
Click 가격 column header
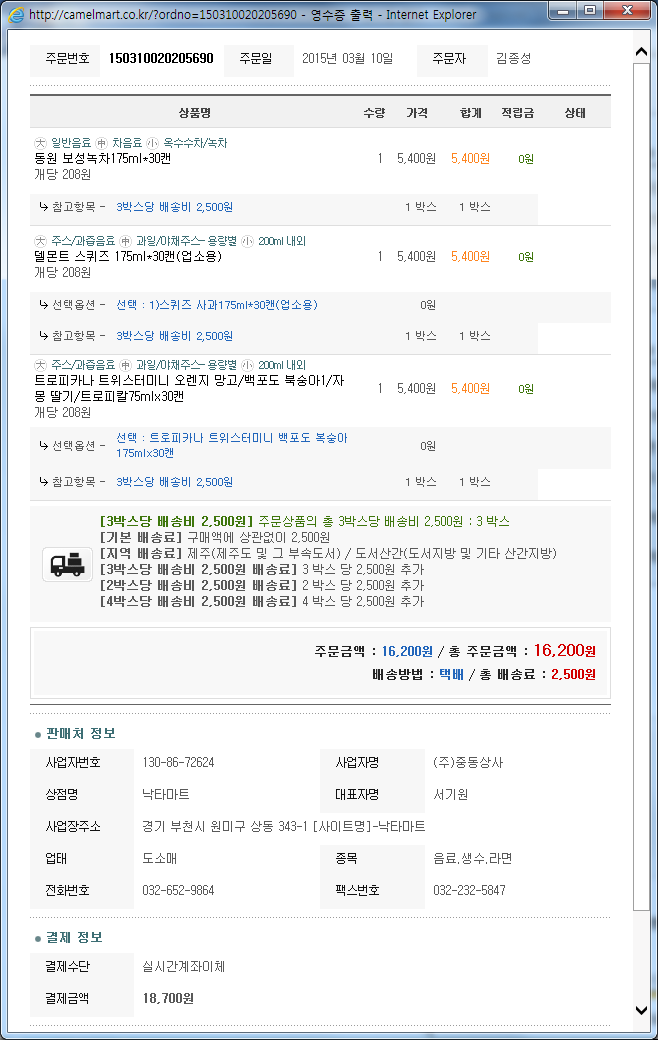[417, 113]
